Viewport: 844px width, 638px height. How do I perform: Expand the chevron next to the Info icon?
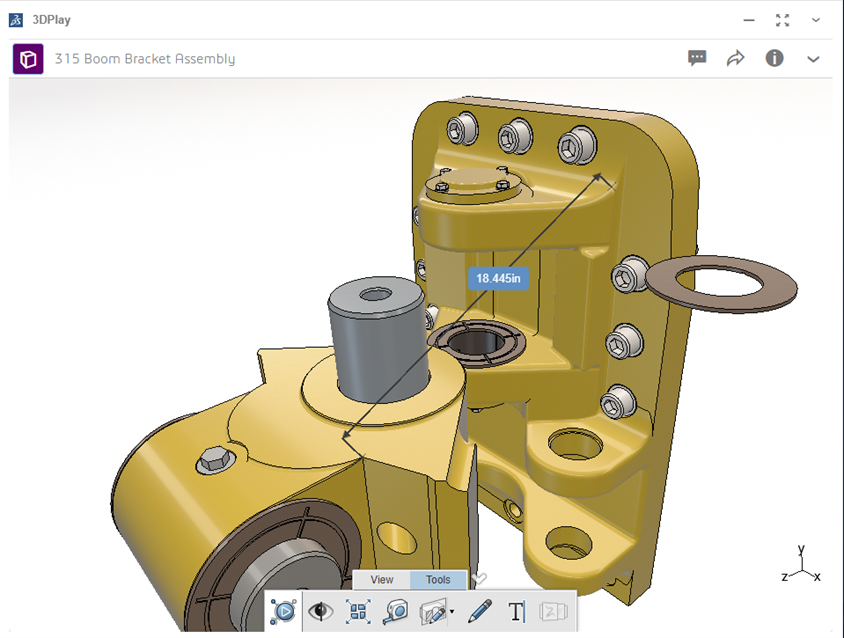(x=813, y=59)
